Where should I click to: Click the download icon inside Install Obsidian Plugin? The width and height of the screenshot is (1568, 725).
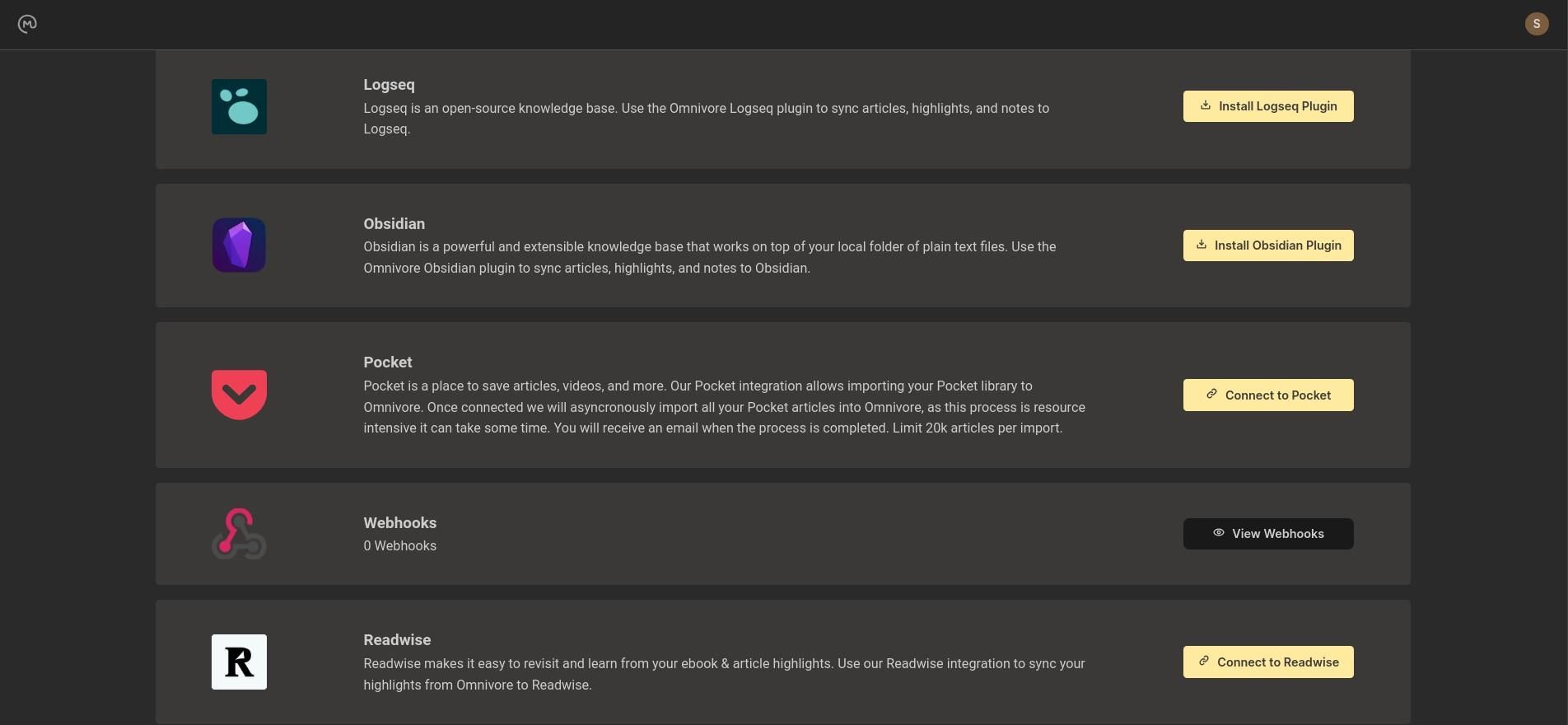coord(1201,245)
